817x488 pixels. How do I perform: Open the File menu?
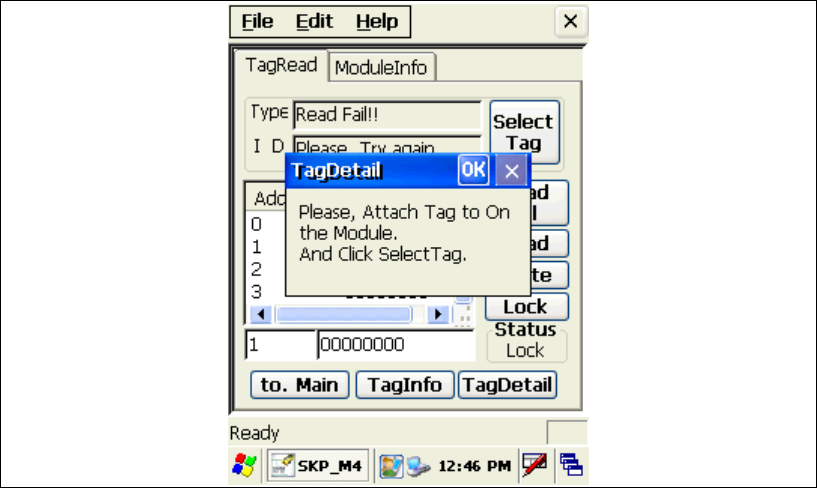pos(257,21)
